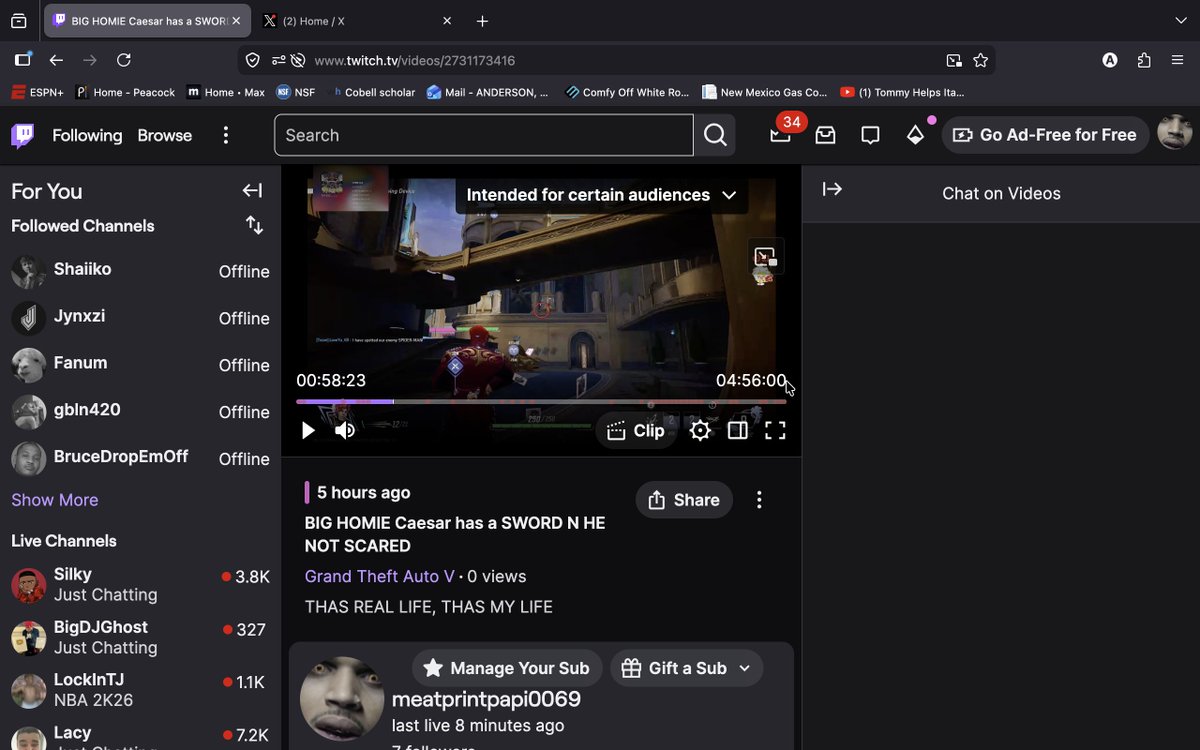Focus the Twitch Search field
1200x750 pixels.
pyautogui.click(x=484, y=135)
